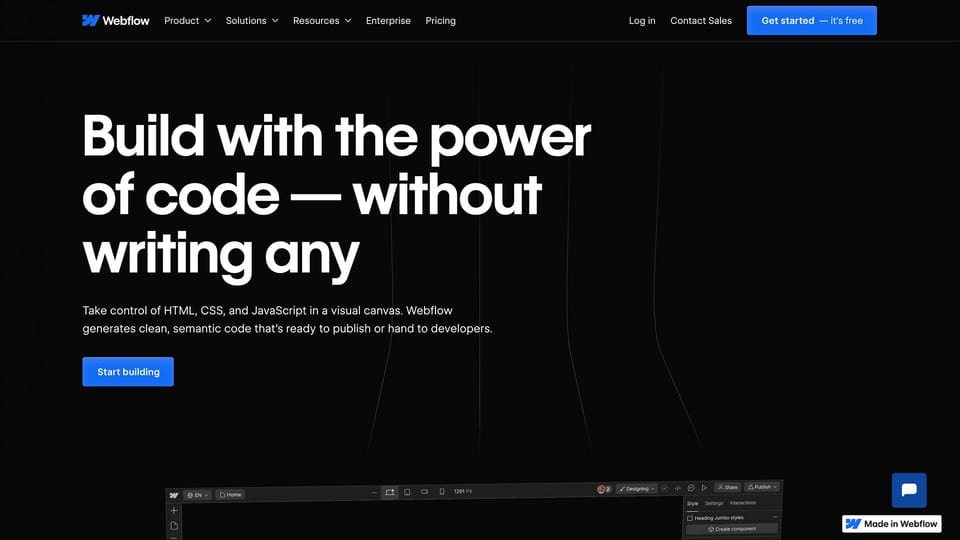This screenshot has width=960, height=540.
Task: Open the Publish dropdown in Designer
Action: [762, 487]
